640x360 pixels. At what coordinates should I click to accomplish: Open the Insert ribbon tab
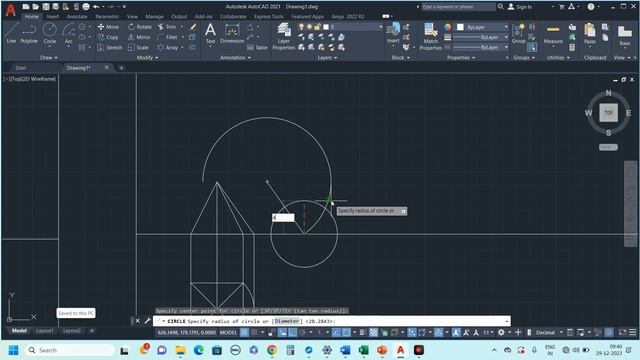pyautogui.click(x=53, y=17)
